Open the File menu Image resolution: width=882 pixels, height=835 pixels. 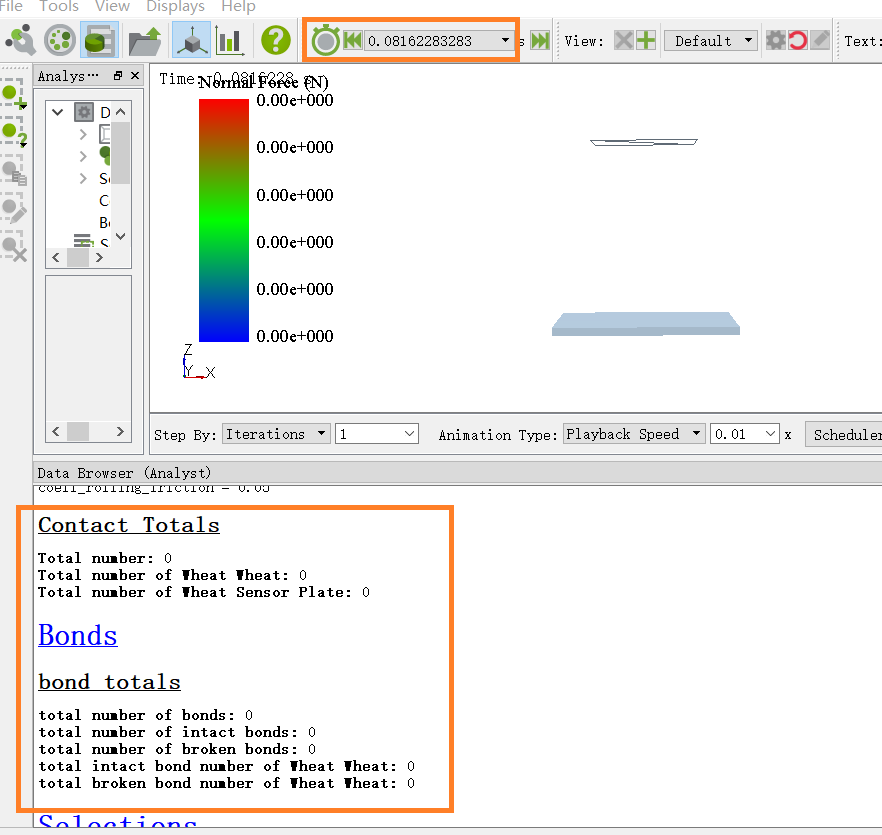11,6
